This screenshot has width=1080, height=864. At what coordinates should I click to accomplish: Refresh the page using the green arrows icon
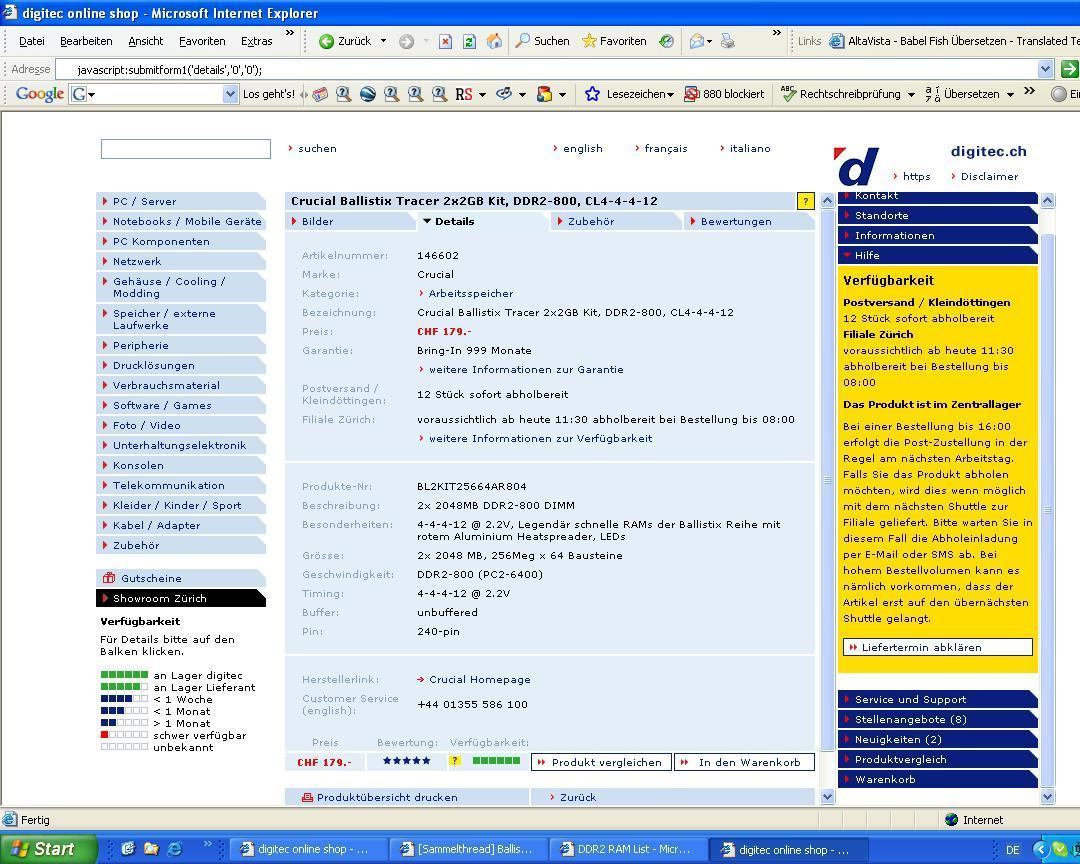(x=470, y=41)
